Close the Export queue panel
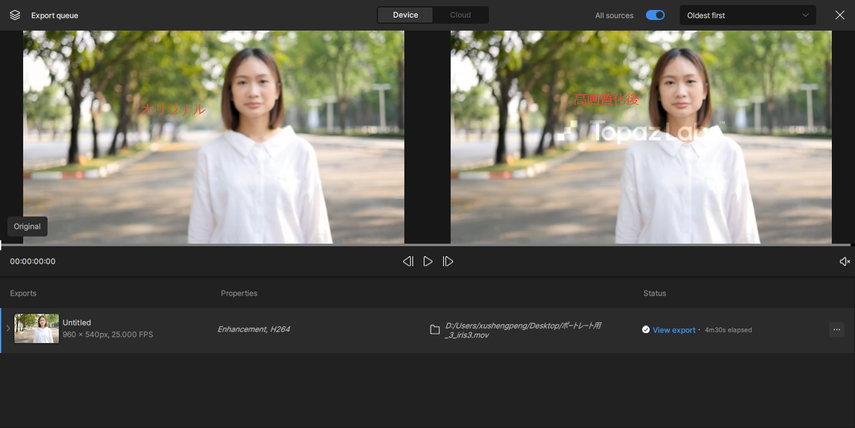The width and height of the screenshot is (855, 428). pyautogui.click(x=840, y=15)
